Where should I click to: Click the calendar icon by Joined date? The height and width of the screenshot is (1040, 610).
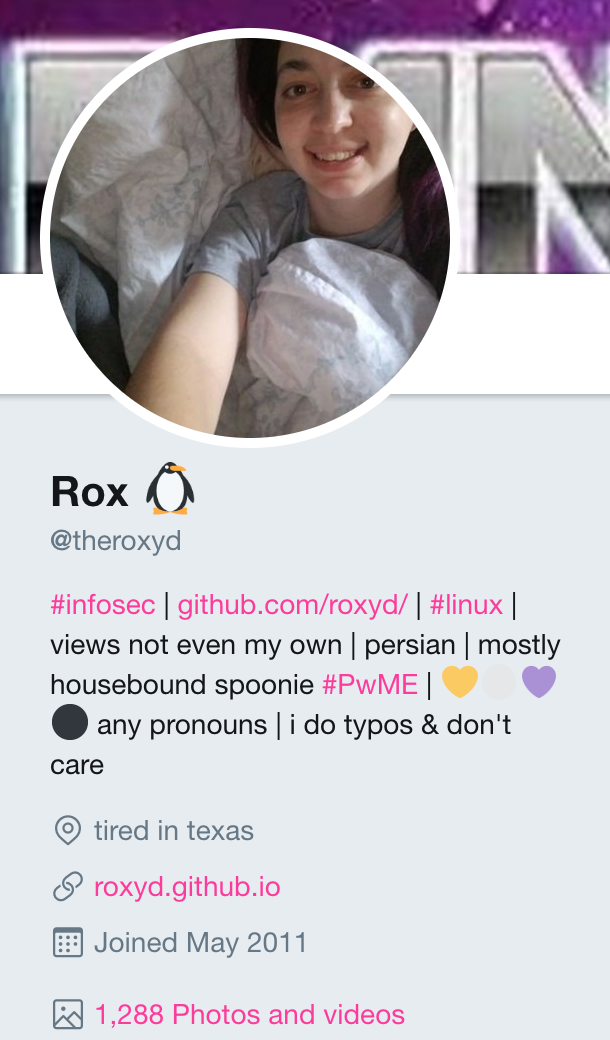click(x=68, y=942)
